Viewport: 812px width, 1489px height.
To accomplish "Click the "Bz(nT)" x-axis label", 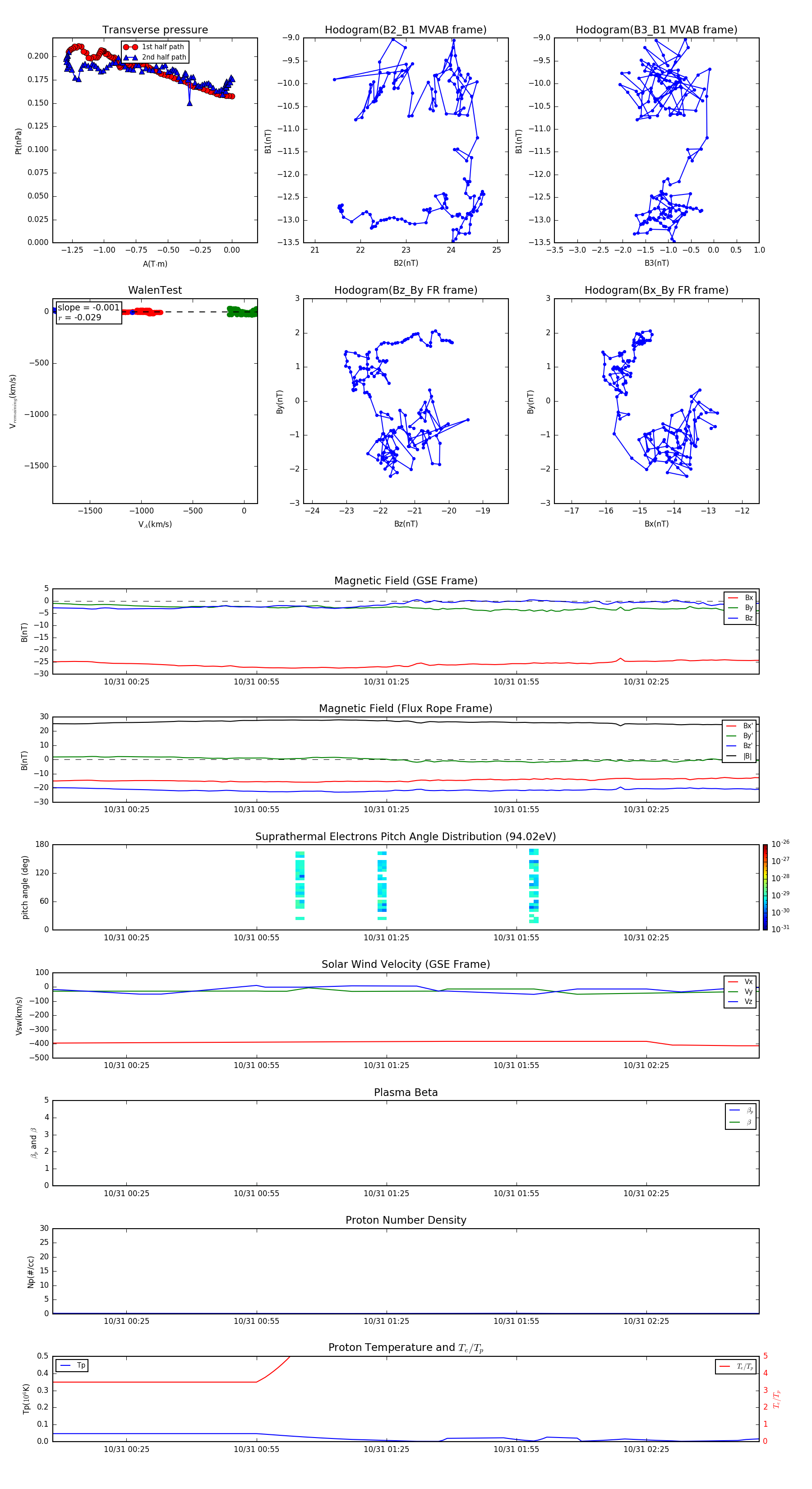I will click(406, 524).
